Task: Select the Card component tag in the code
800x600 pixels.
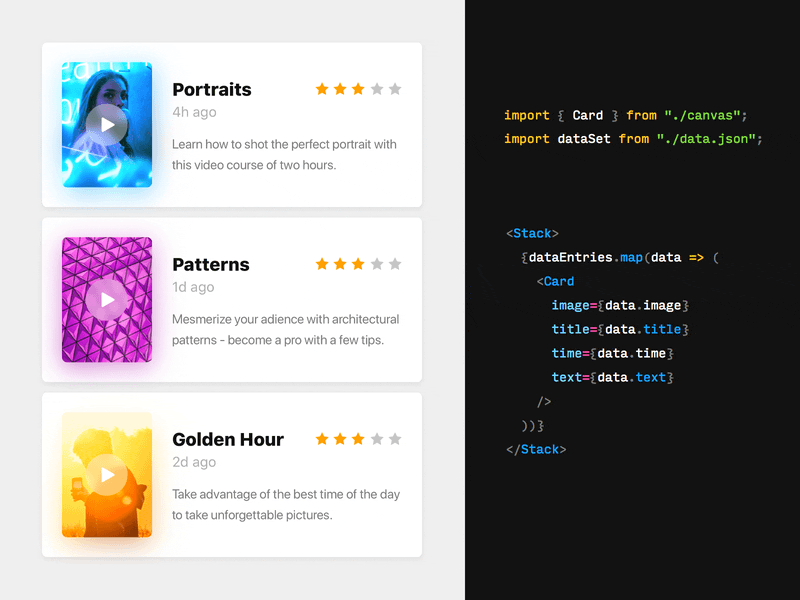Action: (558, 281)
